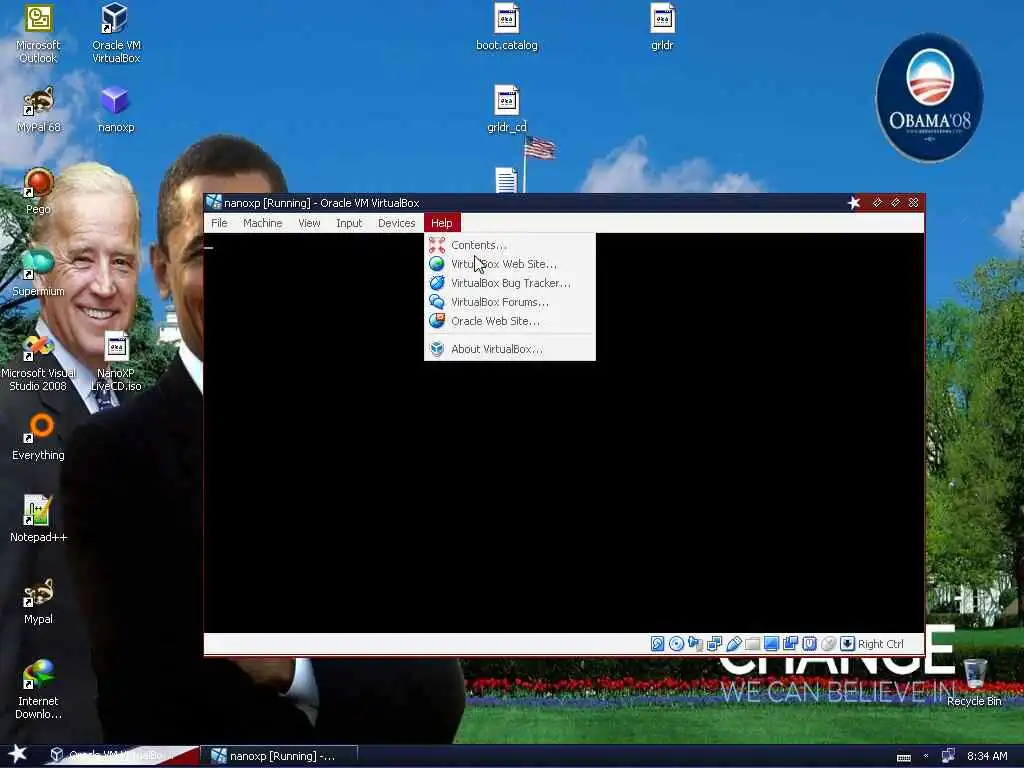Click the recording indicator in status bar
The image size is (1024, 768).
pos(790,644)
